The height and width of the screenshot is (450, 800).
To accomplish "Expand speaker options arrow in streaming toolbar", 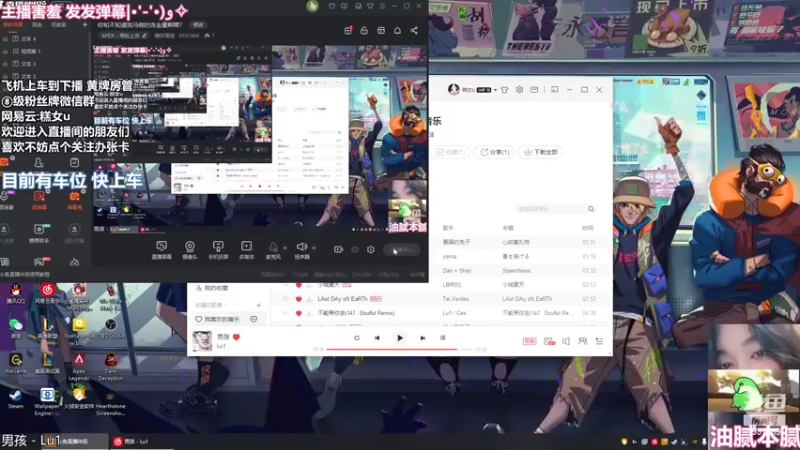I will pyautogui.click(x=313, y=248).
